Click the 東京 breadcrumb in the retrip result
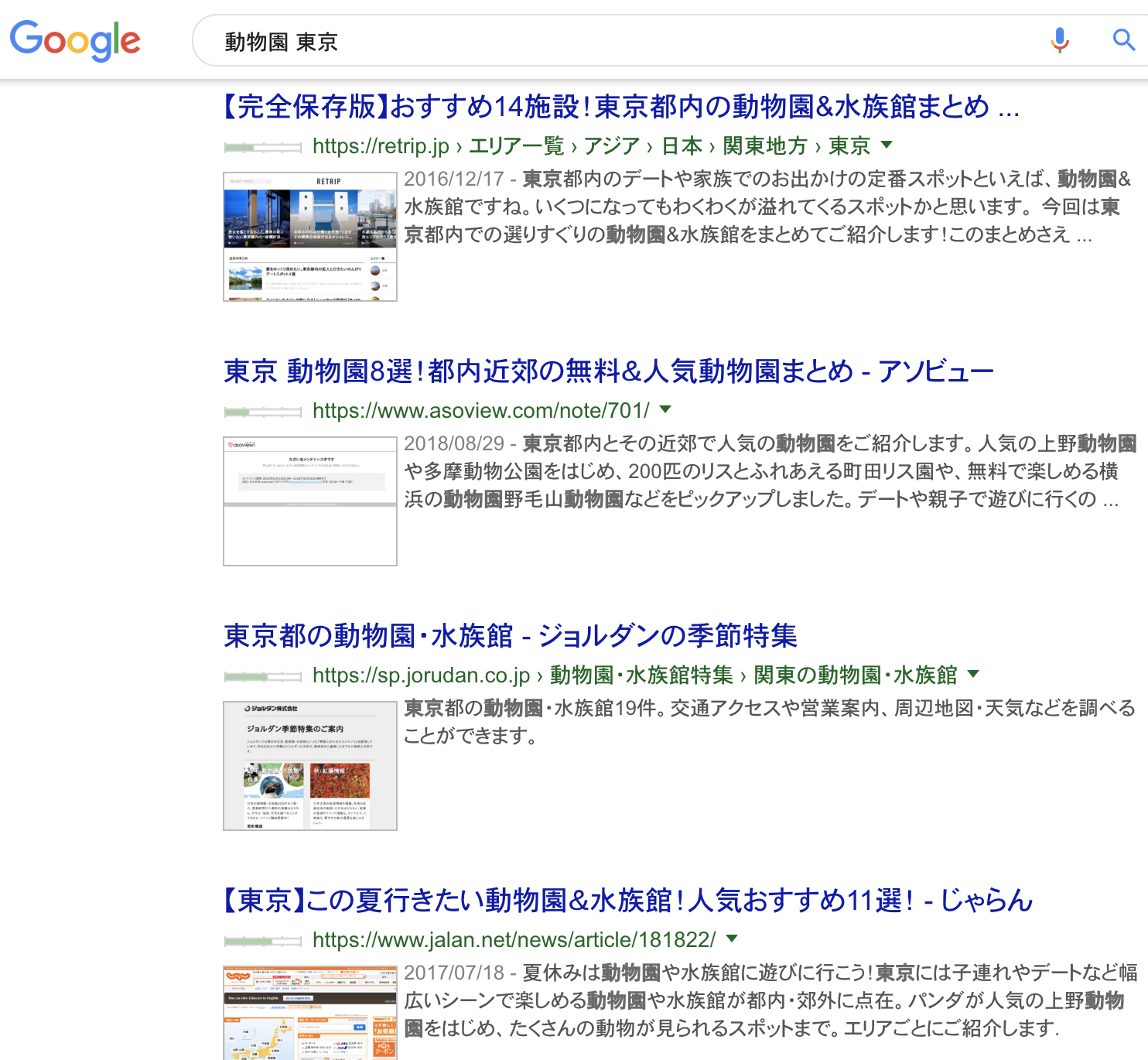1148x1060 pixels. 848,146
